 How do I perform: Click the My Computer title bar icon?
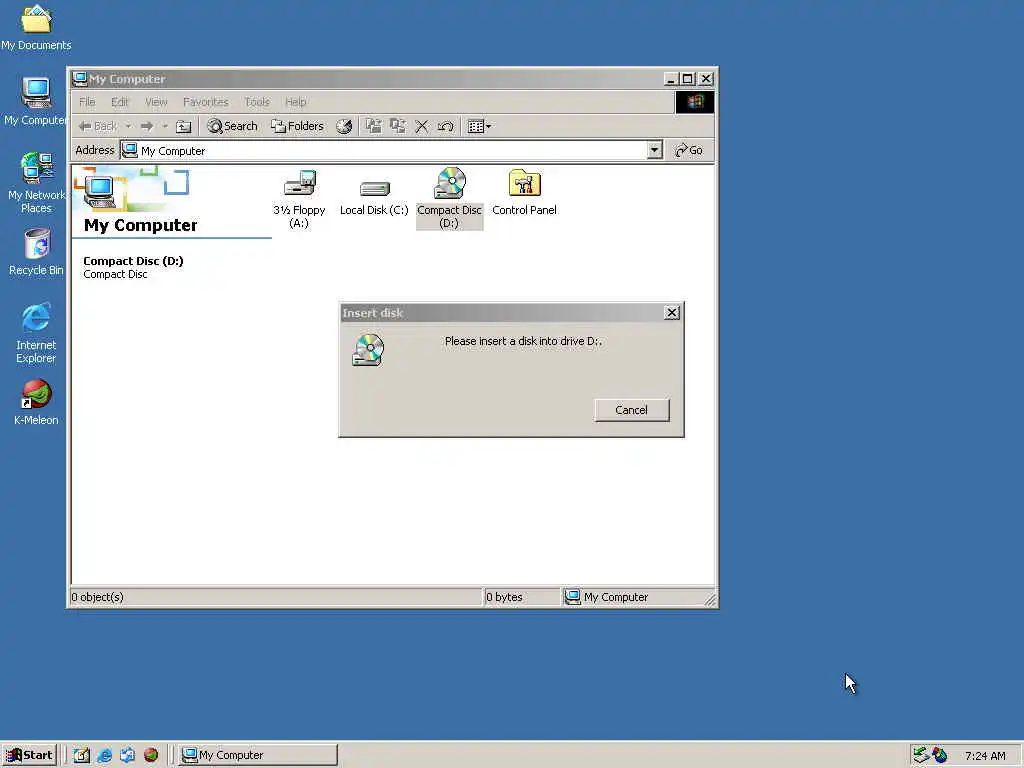pos(80,79)
